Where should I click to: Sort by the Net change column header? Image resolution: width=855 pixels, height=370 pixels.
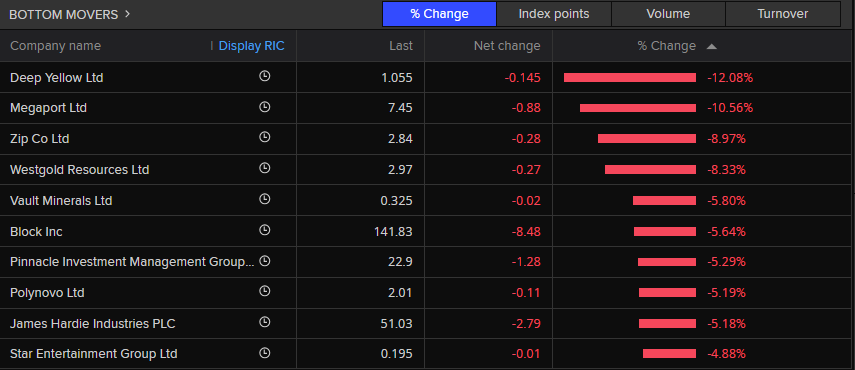tap(507, 46)
